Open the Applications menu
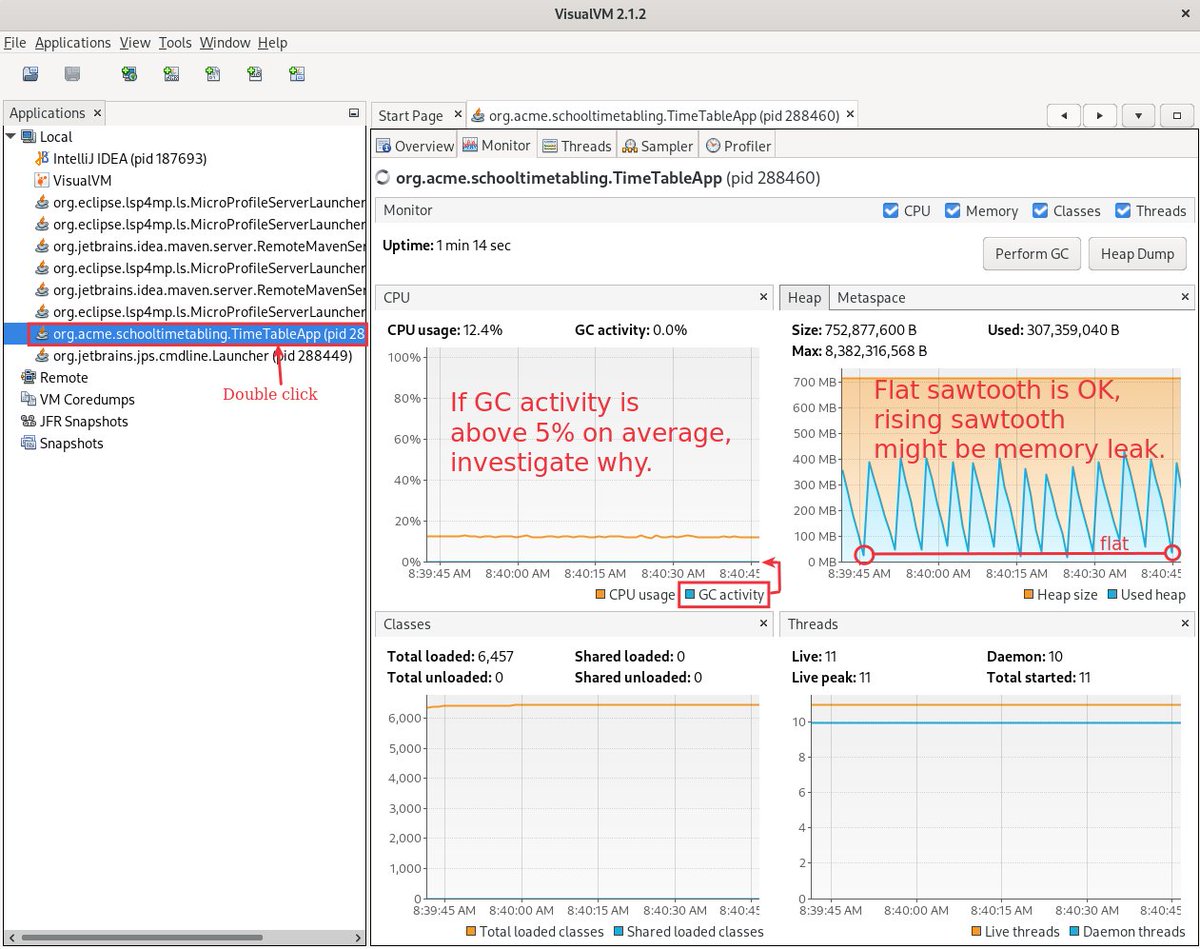 click(73, 42)
